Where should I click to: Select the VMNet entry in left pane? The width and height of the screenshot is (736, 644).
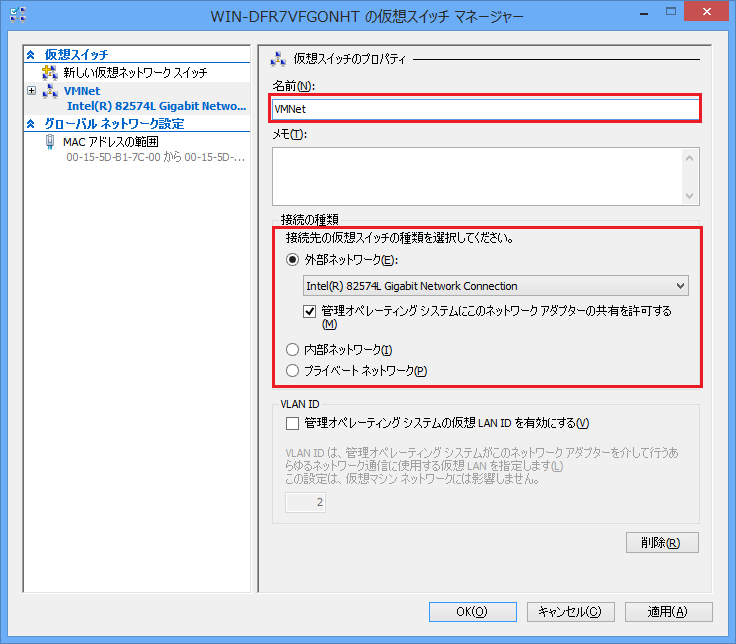coord(82,91)
